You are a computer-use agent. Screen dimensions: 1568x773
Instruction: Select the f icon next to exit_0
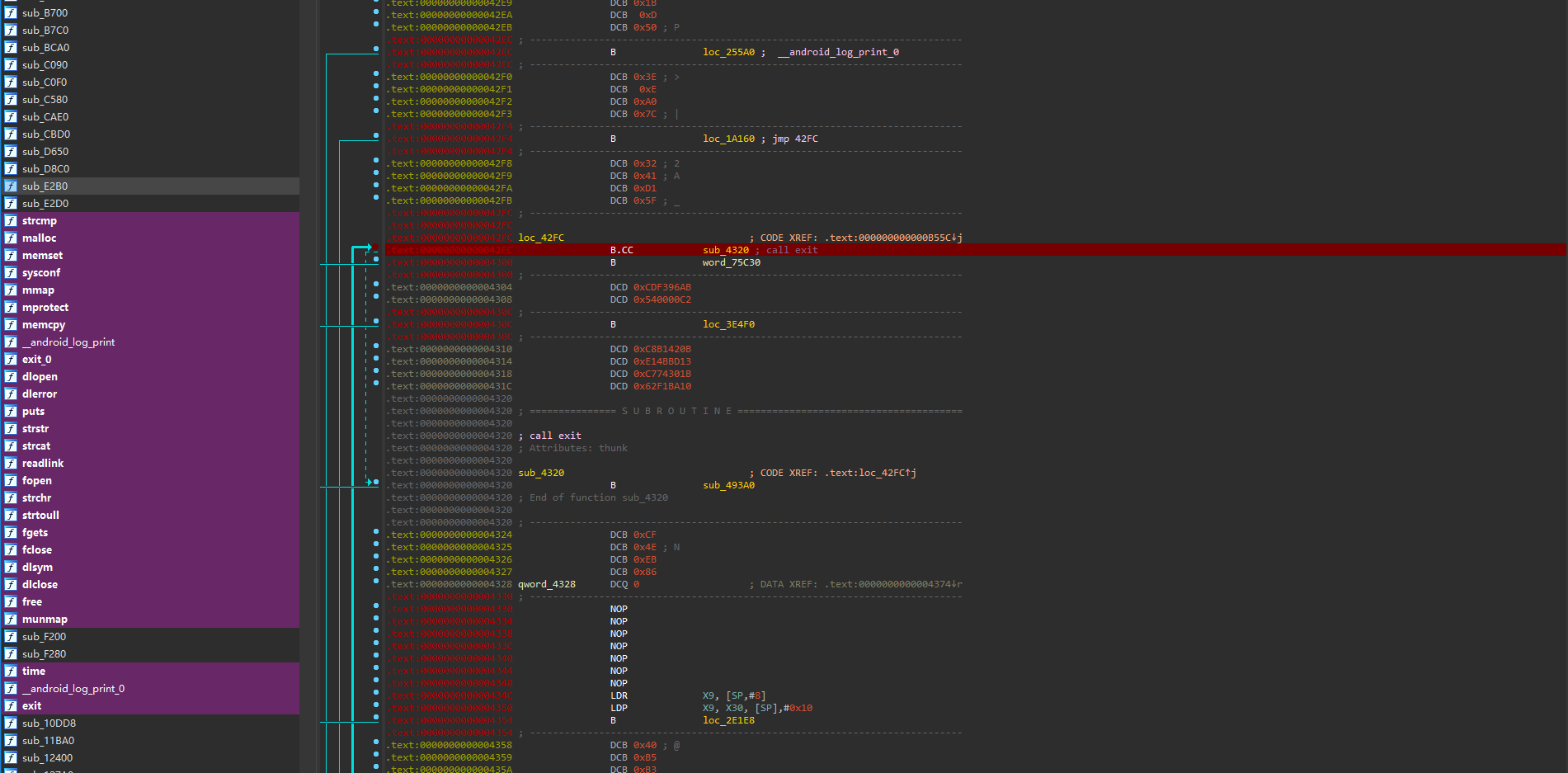(x=10, y=359)
